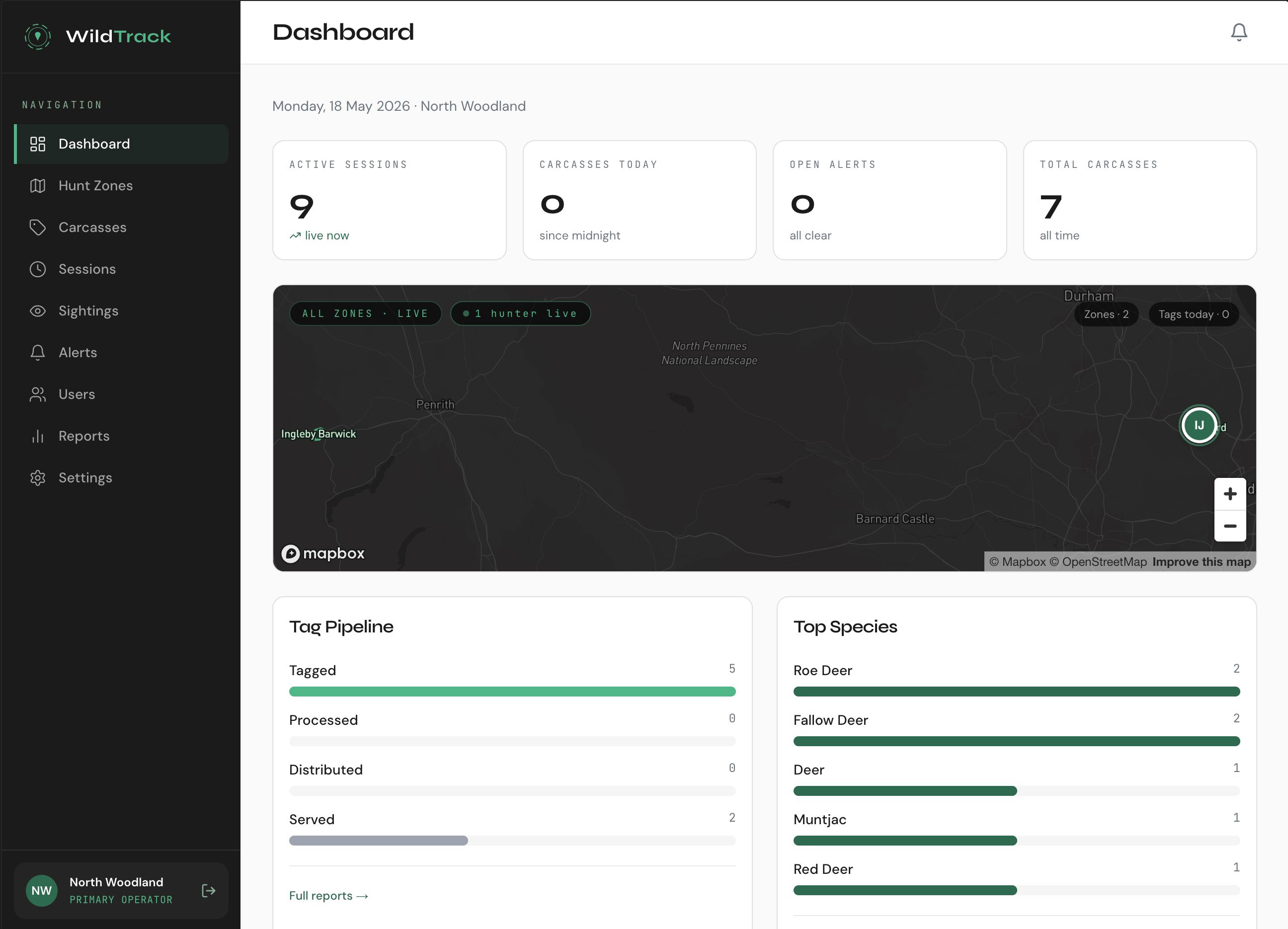This screenshot has width=1288, height=929.
Task: Click the Muntjac species bar
Action: pyautogui.click(x=1017, y=841)
